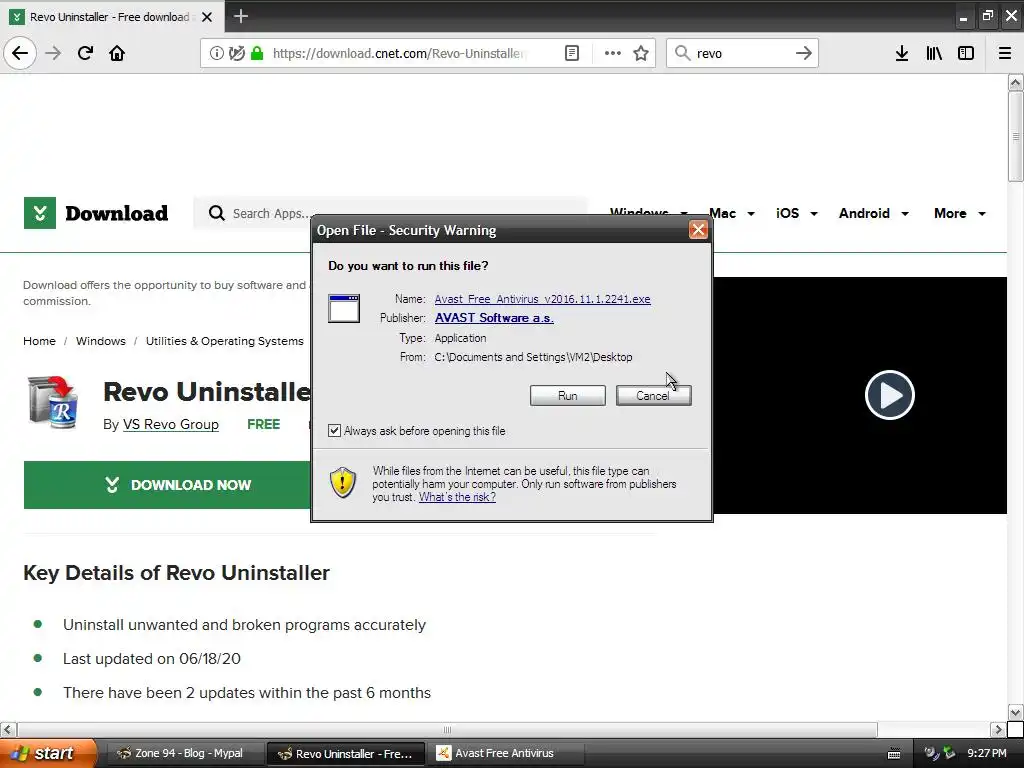The width and height of the screenshot is (1024, 768).
Task: Click the search go arrow next to revo
Action: 804,53
